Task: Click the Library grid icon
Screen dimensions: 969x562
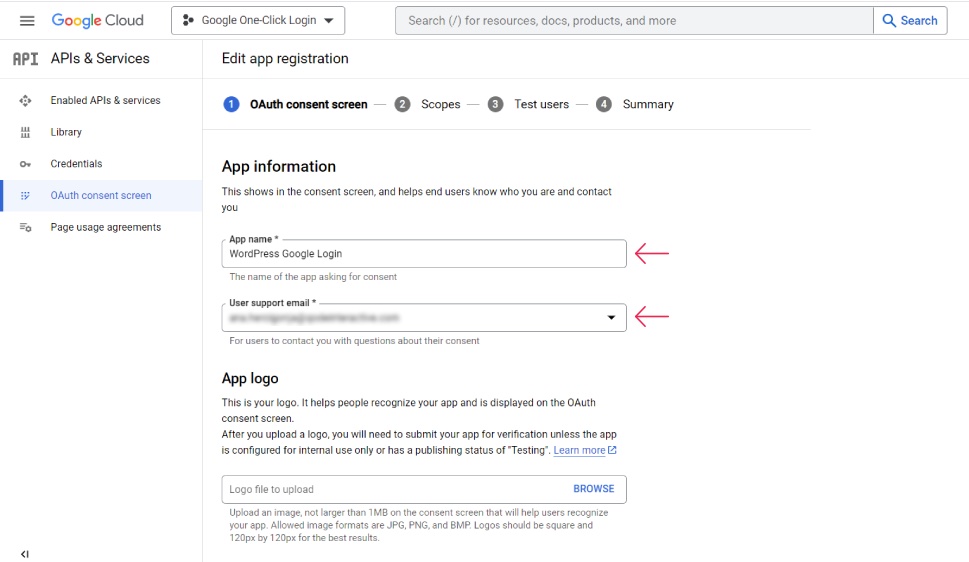Action: click(x=25, y=132)
